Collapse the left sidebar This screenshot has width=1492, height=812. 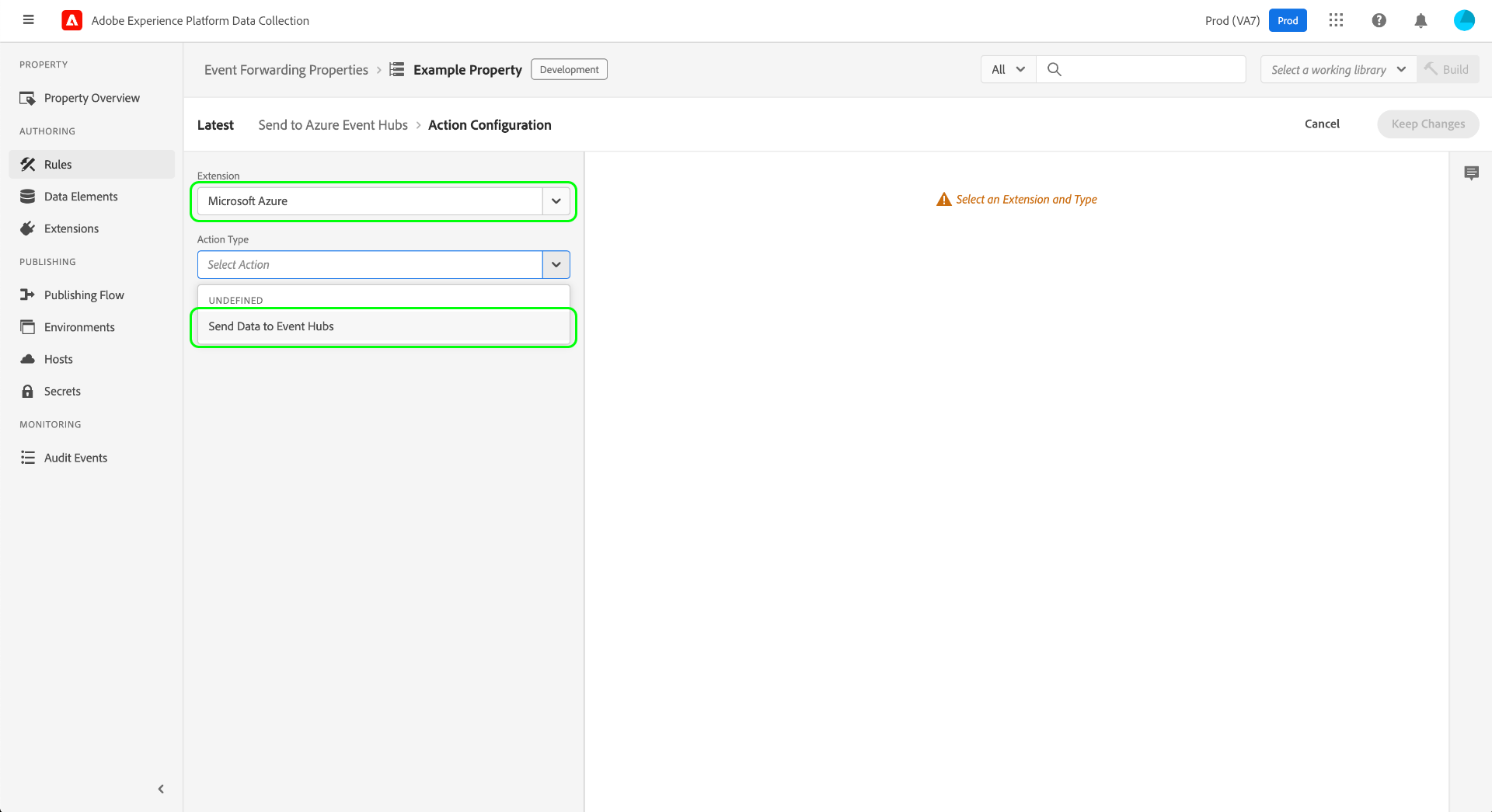pos(161,789)
